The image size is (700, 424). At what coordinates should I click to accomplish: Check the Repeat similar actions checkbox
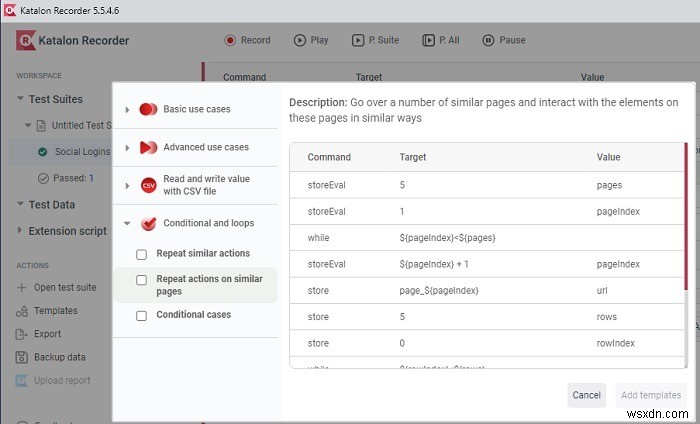(x=141, y=254)
